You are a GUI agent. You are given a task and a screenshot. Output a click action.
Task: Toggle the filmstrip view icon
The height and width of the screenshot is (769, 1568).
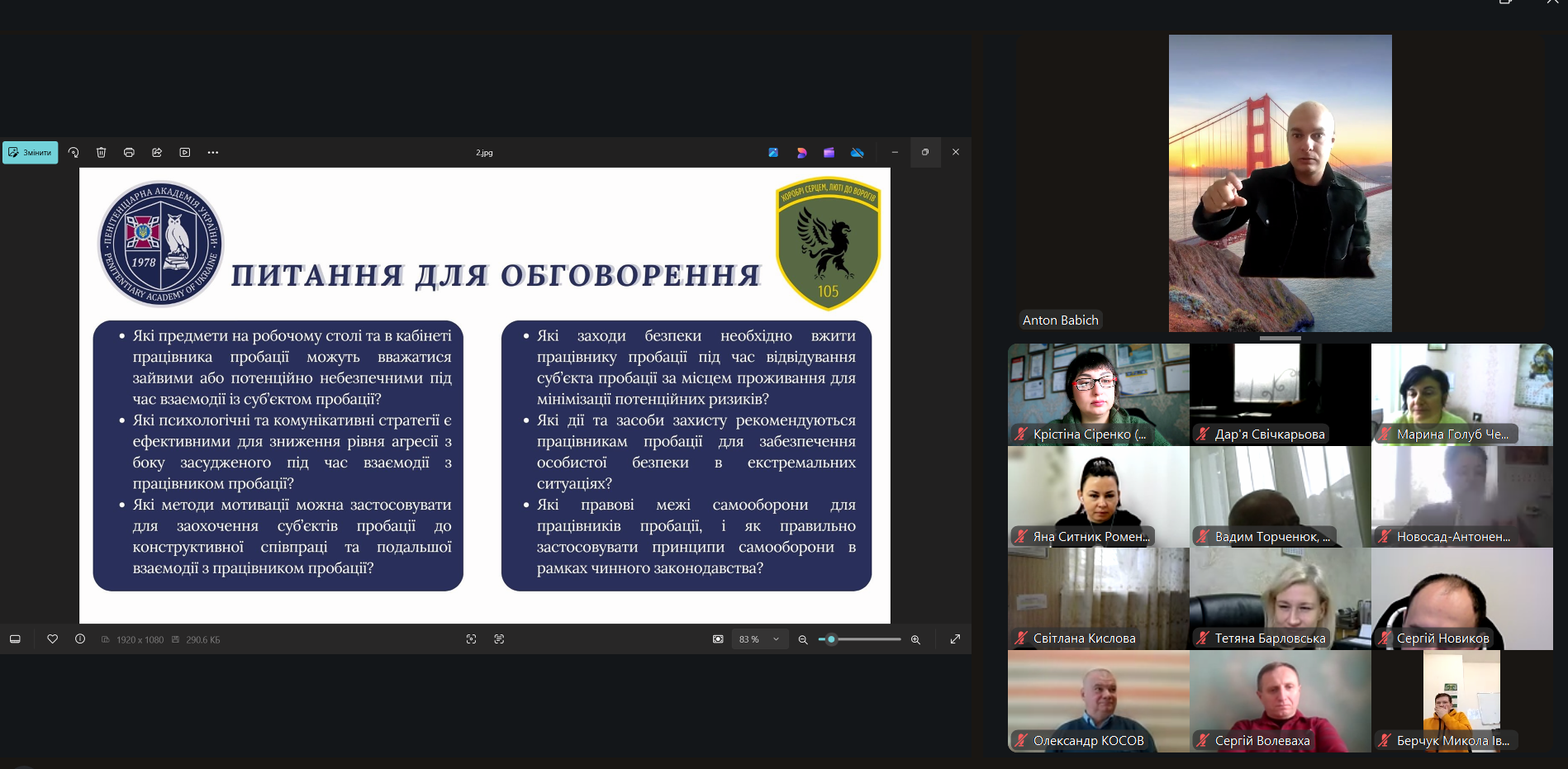[x=15, y=639]
